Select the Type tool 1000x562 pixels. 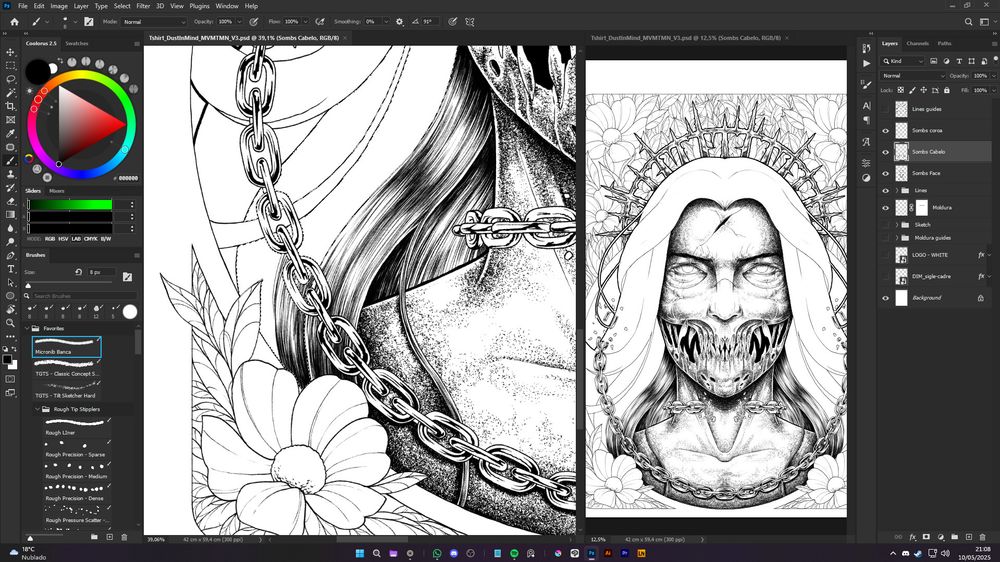[10, 269]
